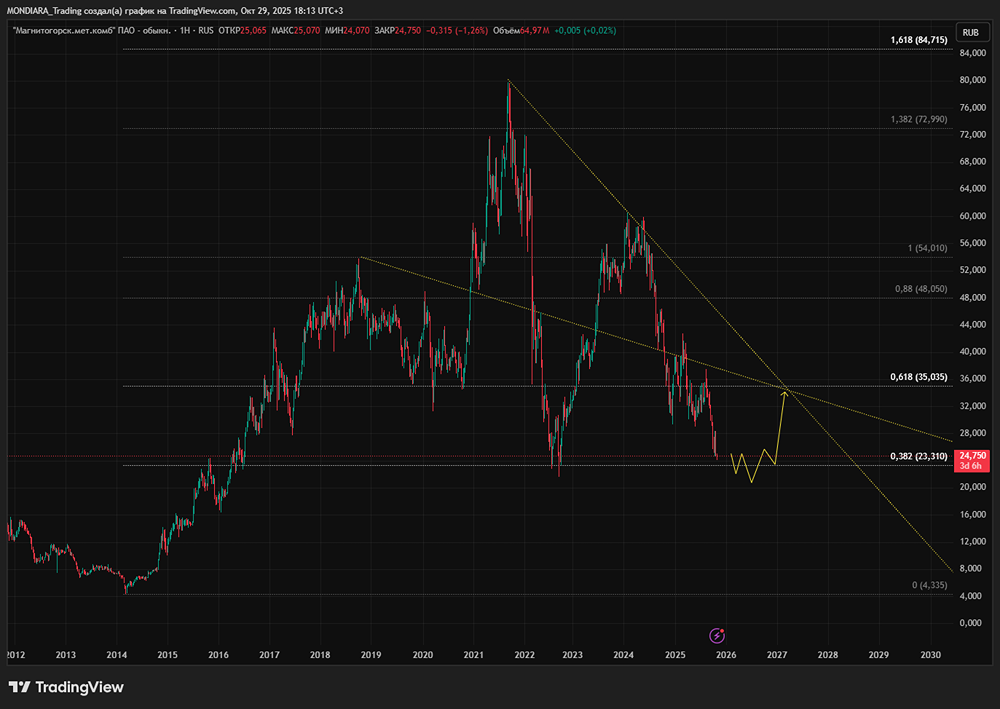This screenshot has height=709, width=1000.
Task: Click the 40,000 price axis label
Action: [973, 352]
